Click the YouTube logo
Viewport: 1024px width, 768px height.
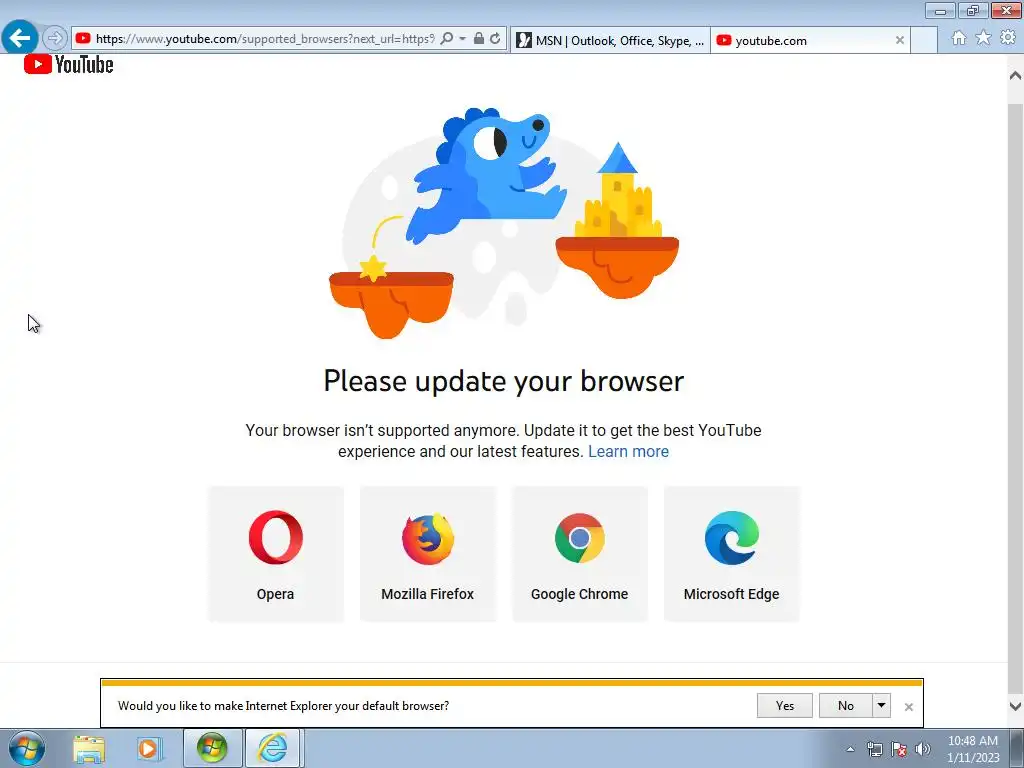(69, 64)
